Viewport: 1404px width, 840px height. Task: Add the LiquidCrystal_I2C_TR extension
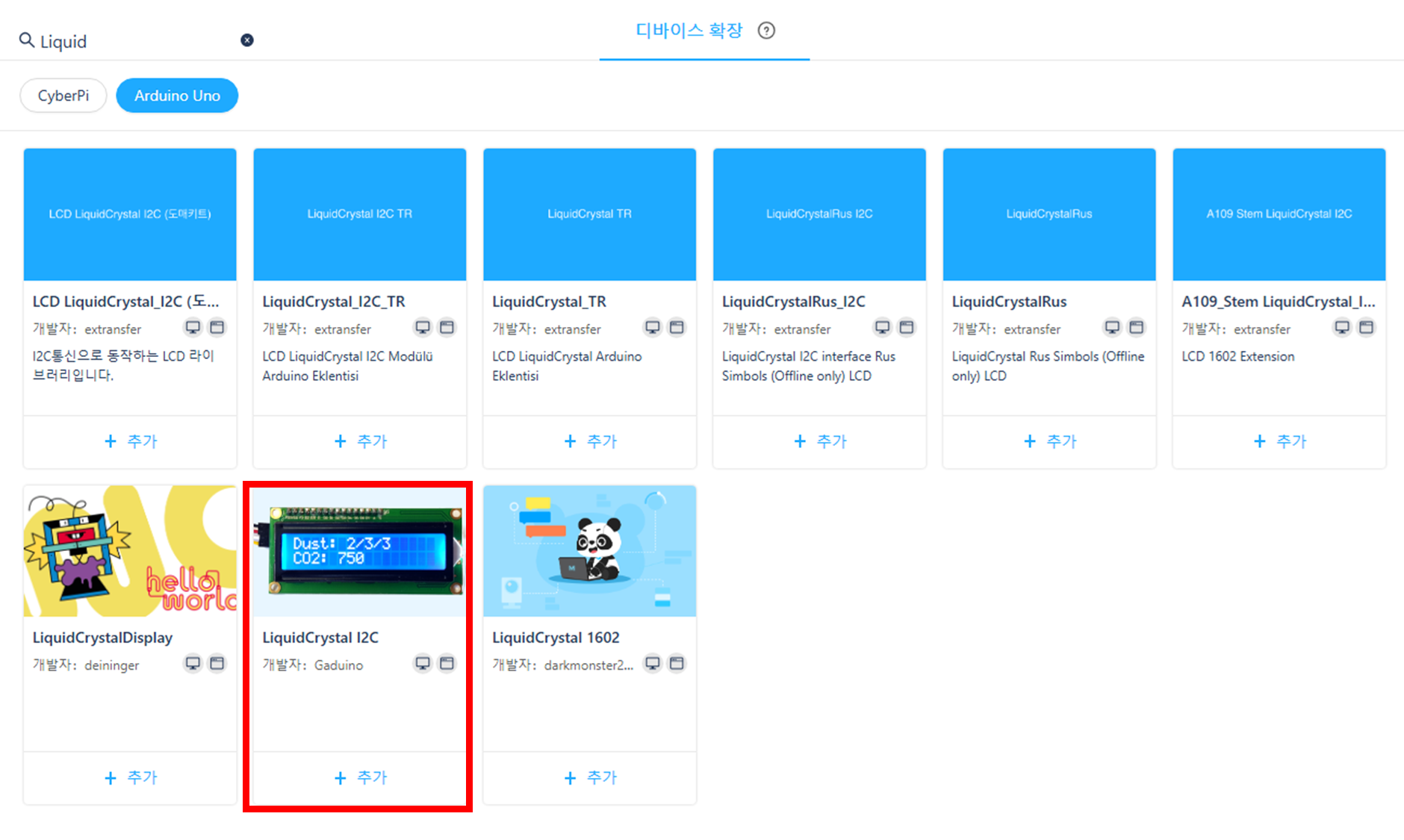click(x=360, y=441)
